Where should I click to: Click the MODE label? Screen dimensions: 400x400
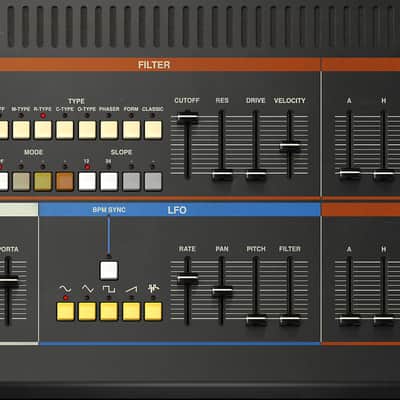(33, 152)
